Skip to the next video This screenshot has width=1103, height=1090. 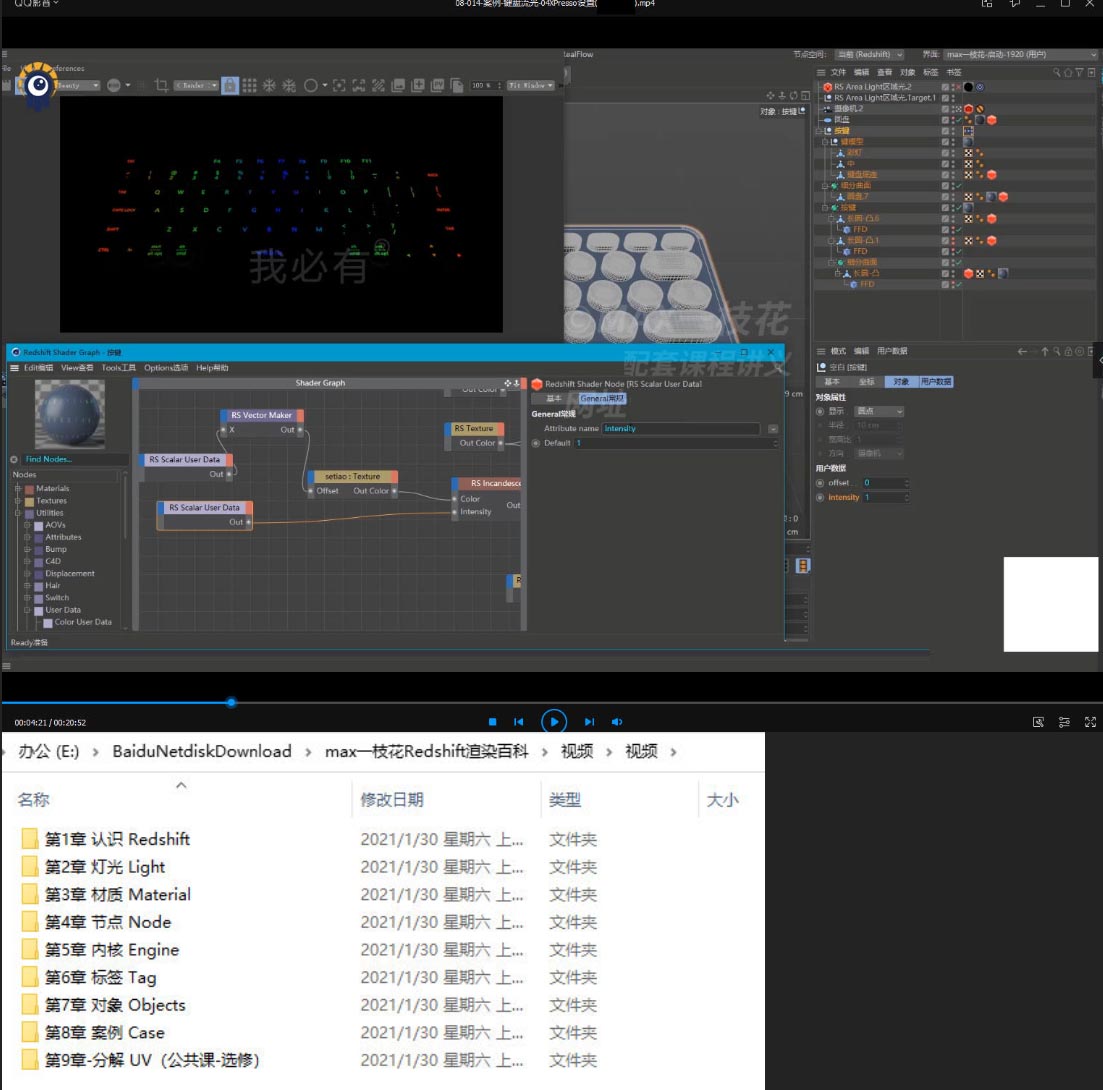(589, 722)
